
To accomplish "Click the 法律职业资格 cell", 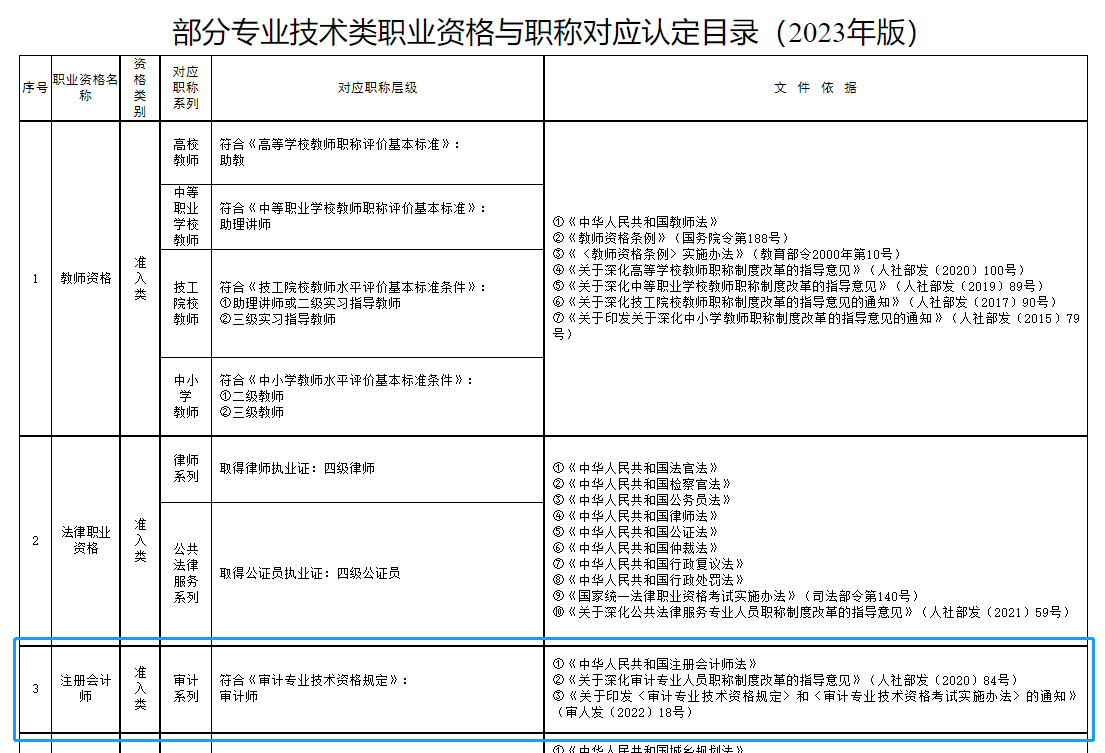I will click(x=85, y=541).
